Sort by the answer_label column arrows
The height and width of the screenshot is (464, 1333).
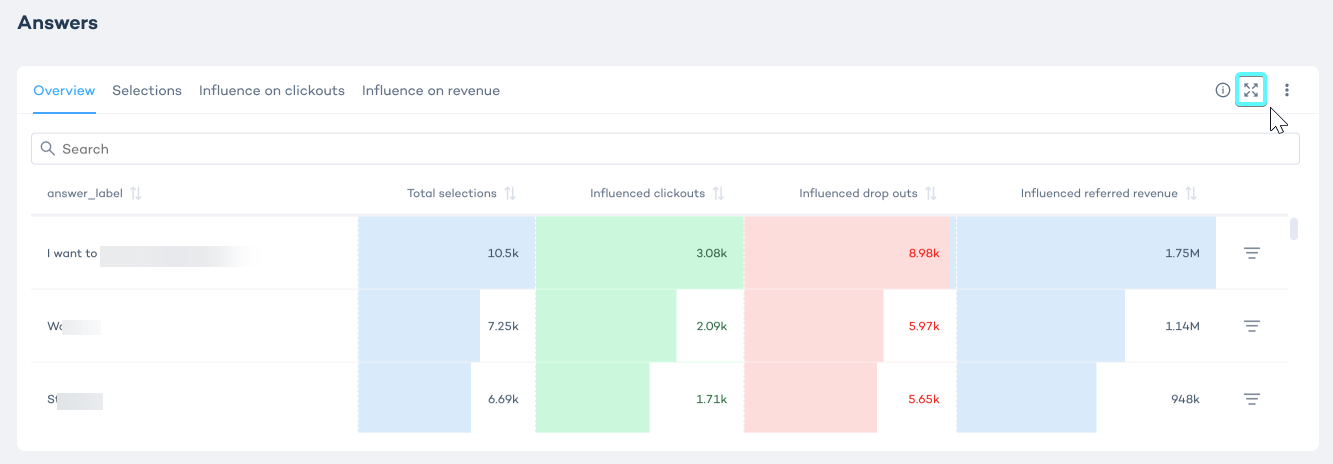[136, 193]
